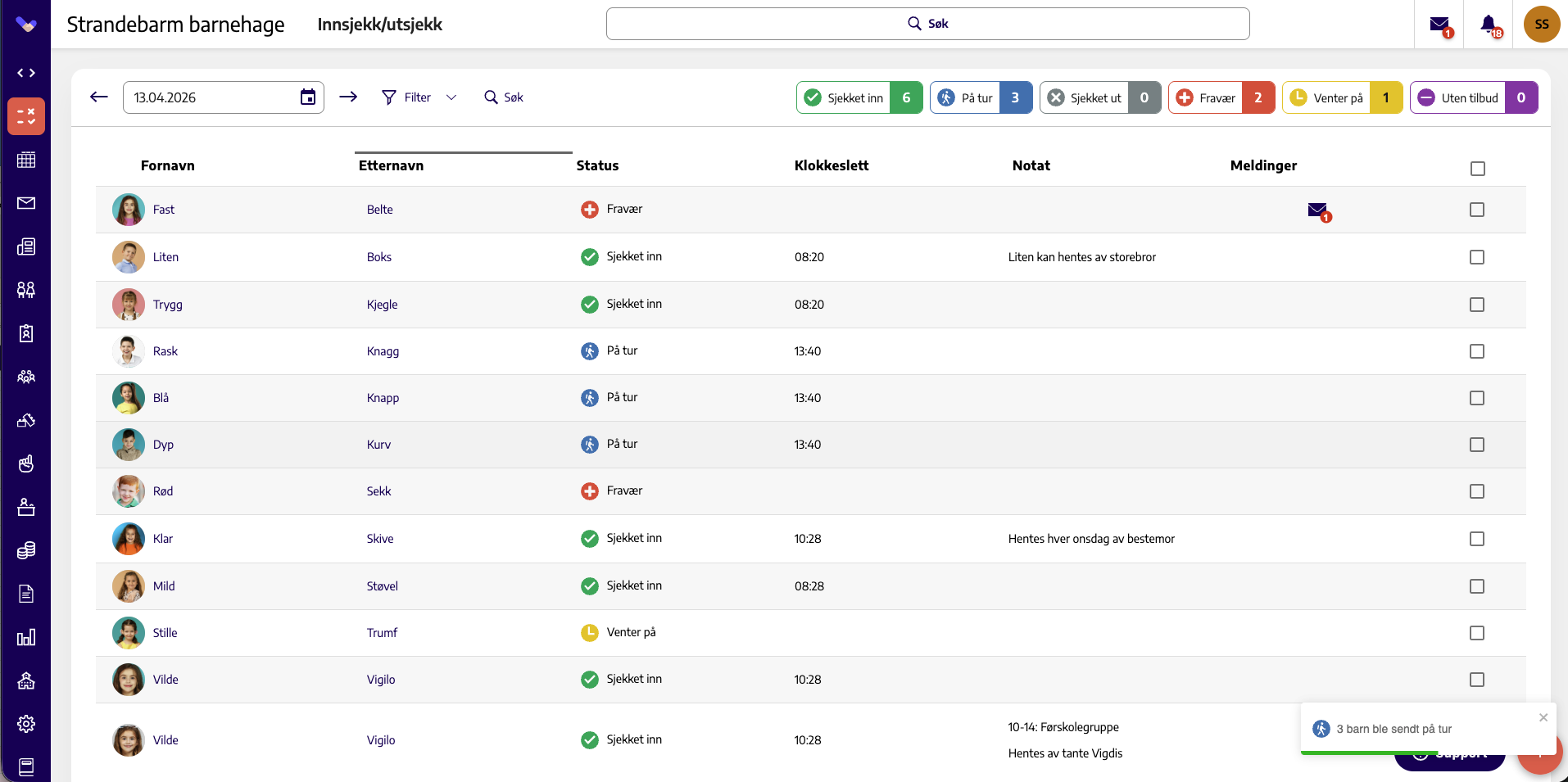Open settings gear in left sidebar
Screen dimensions: 1568x782
point(26,724)
